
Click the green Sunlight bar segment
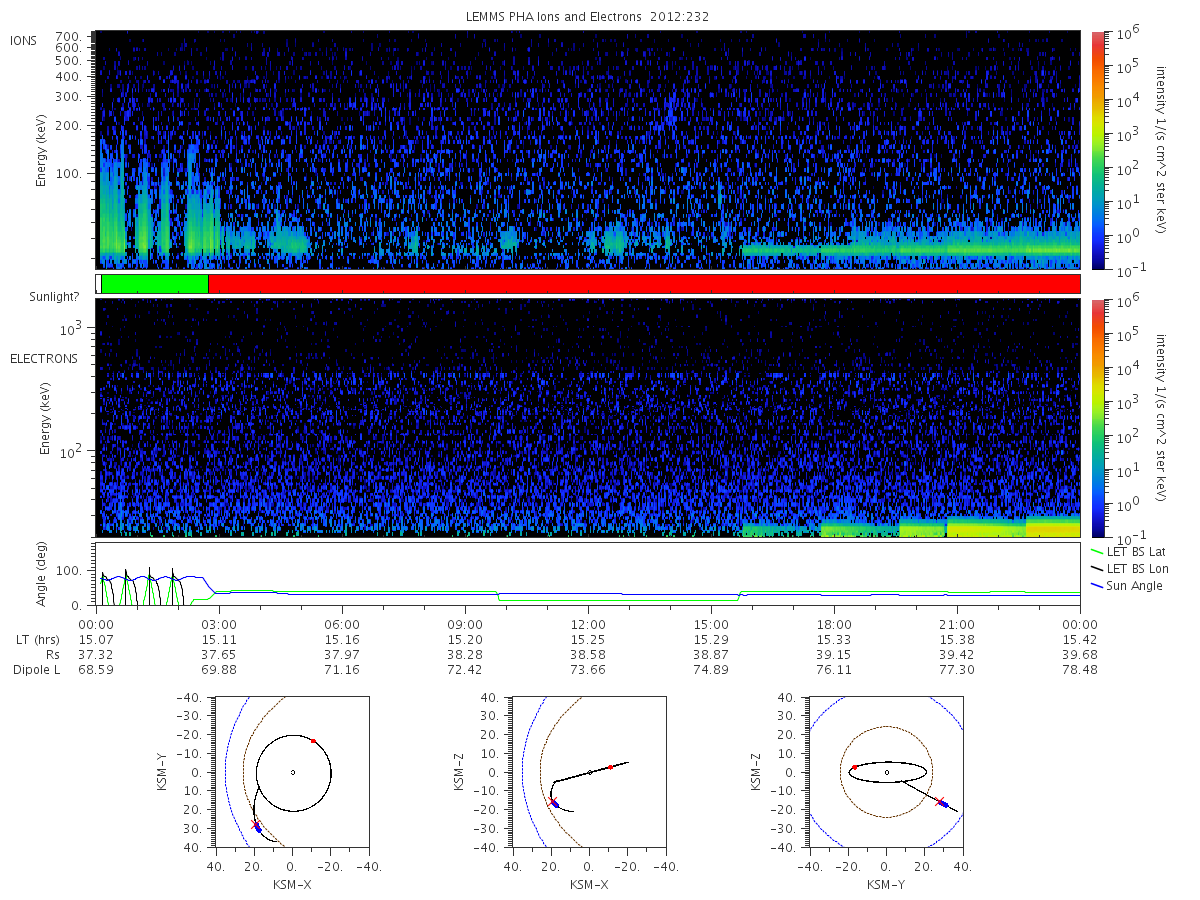[x=154, y=284]
